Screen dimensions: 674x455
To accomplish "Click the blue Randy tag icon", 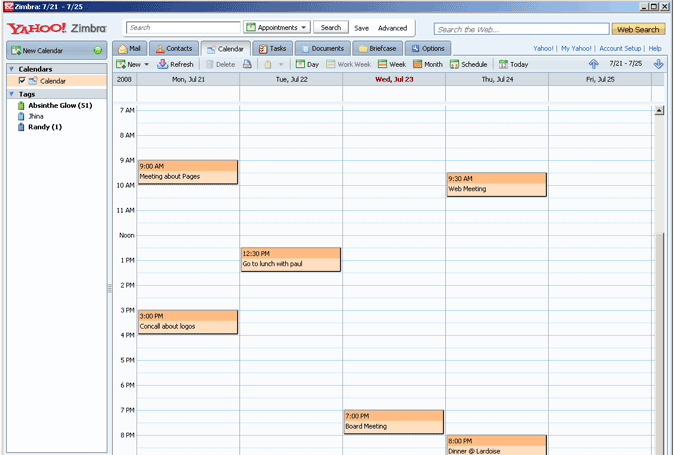I will (x=21, y=127).
